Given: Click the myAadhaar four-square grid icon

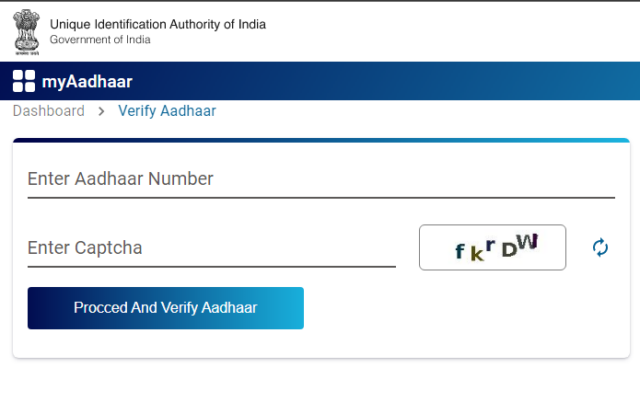Looking at the screenshot, I should point(24,81).
